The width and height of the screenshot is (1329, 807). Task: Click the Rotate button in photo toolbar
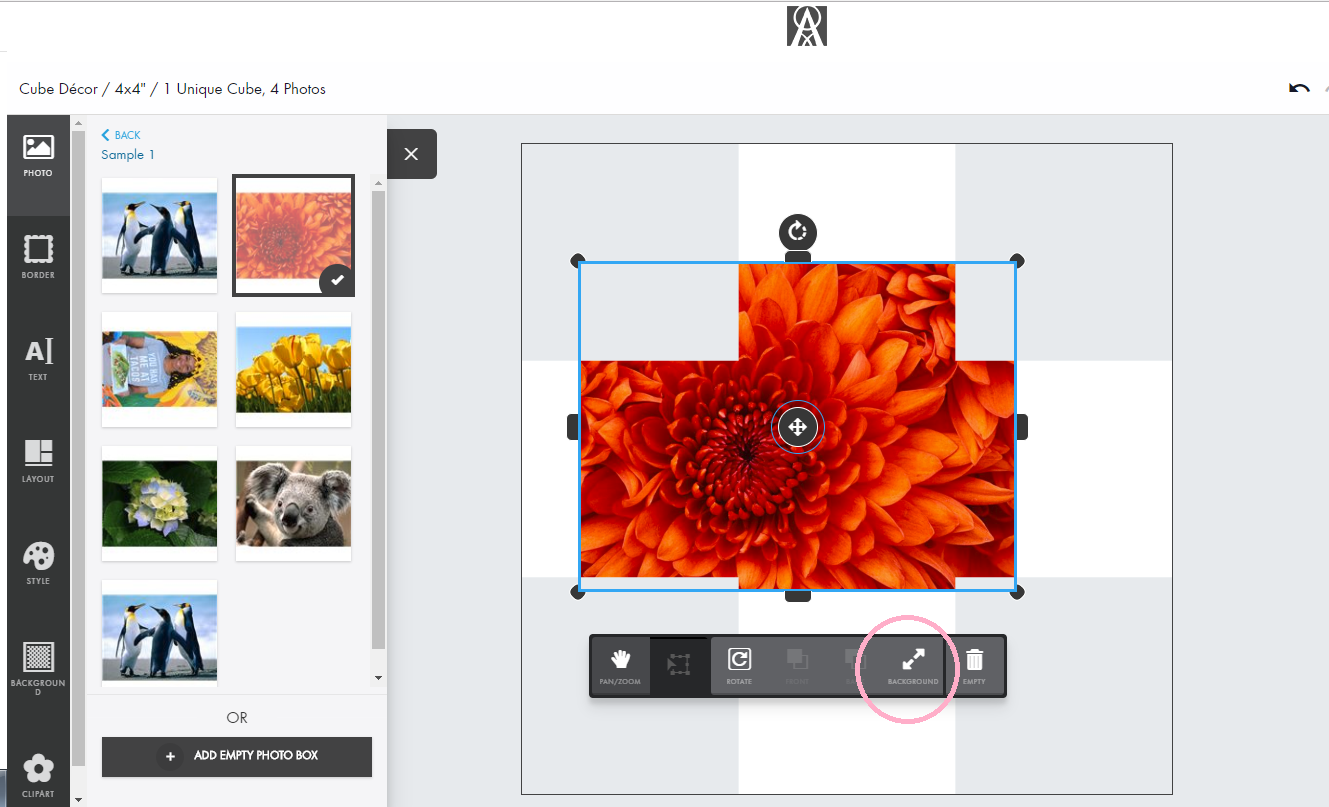(x=739, y=666)
